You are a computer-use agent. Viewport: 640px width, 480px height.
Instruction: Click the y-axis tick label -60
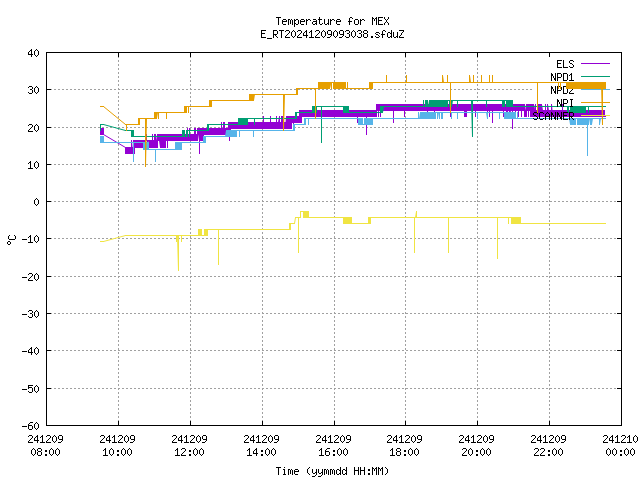(31, 426)
